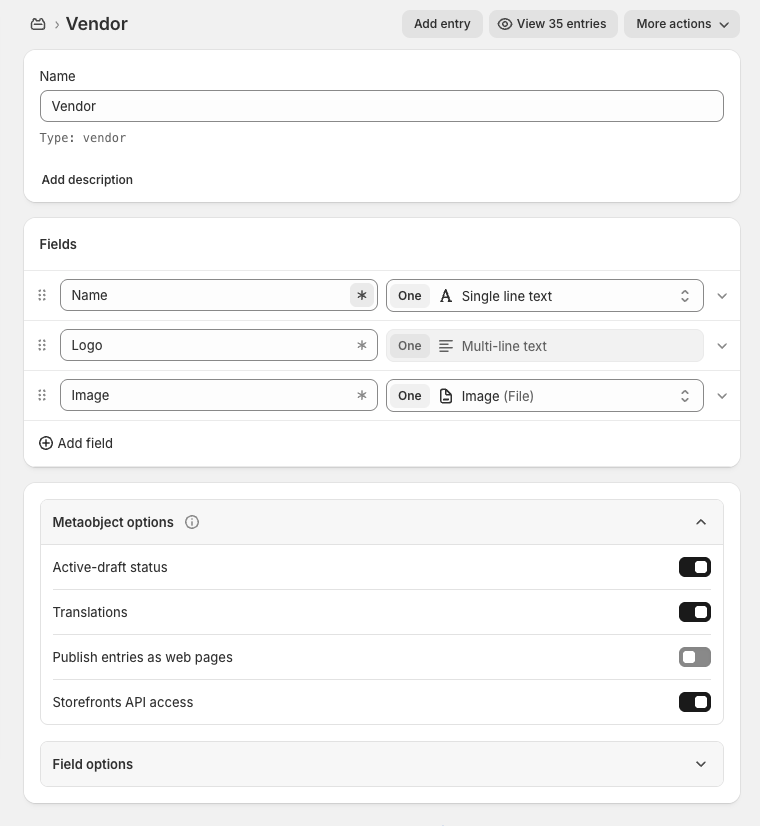The width and height of the screenshot is (760, 826).
Task: Click the plus icon beside Add field
Action: (x=46, y=443)
